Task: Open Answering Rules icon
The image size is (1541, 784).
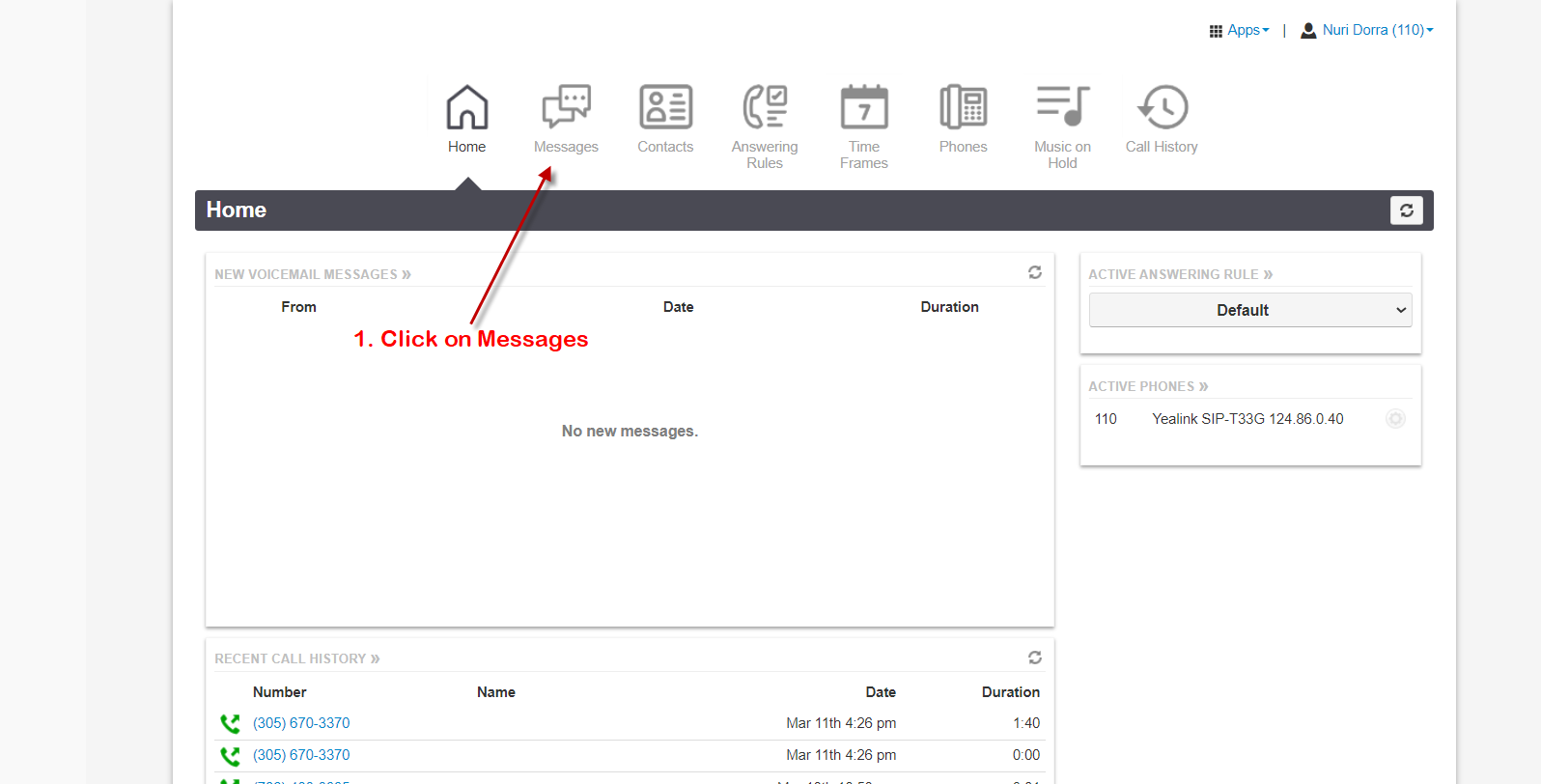Action: click(765, 107)
